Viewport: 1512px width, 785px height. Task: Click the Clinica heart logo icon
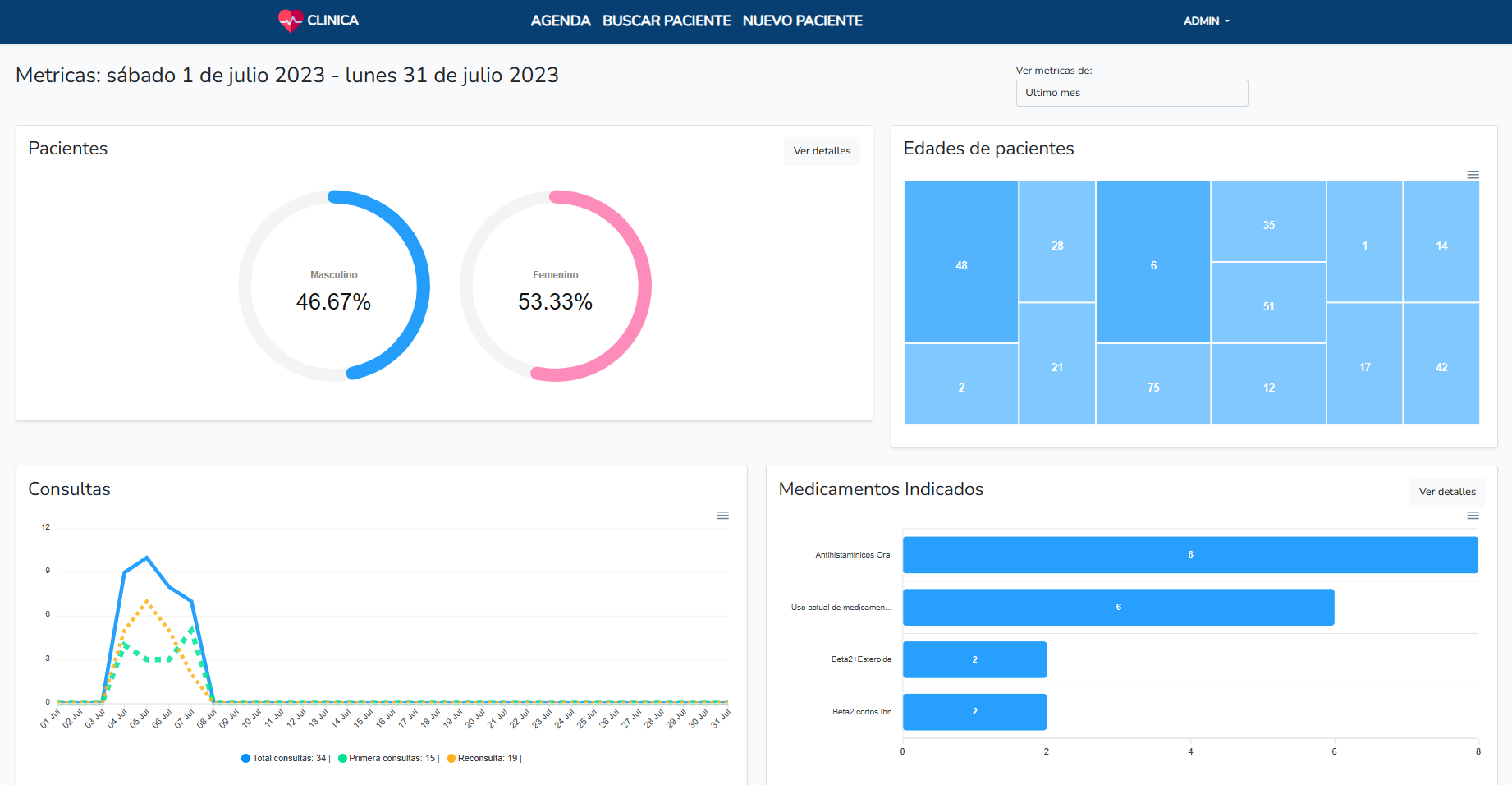(290, 21)
